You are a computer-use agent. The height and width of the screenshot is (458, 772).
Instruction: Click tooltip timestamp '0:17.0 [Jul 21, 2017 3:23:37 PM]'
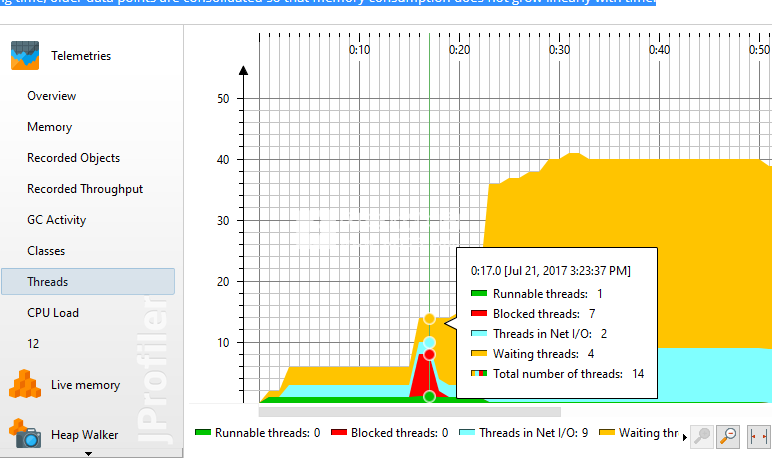click(550, 271)
